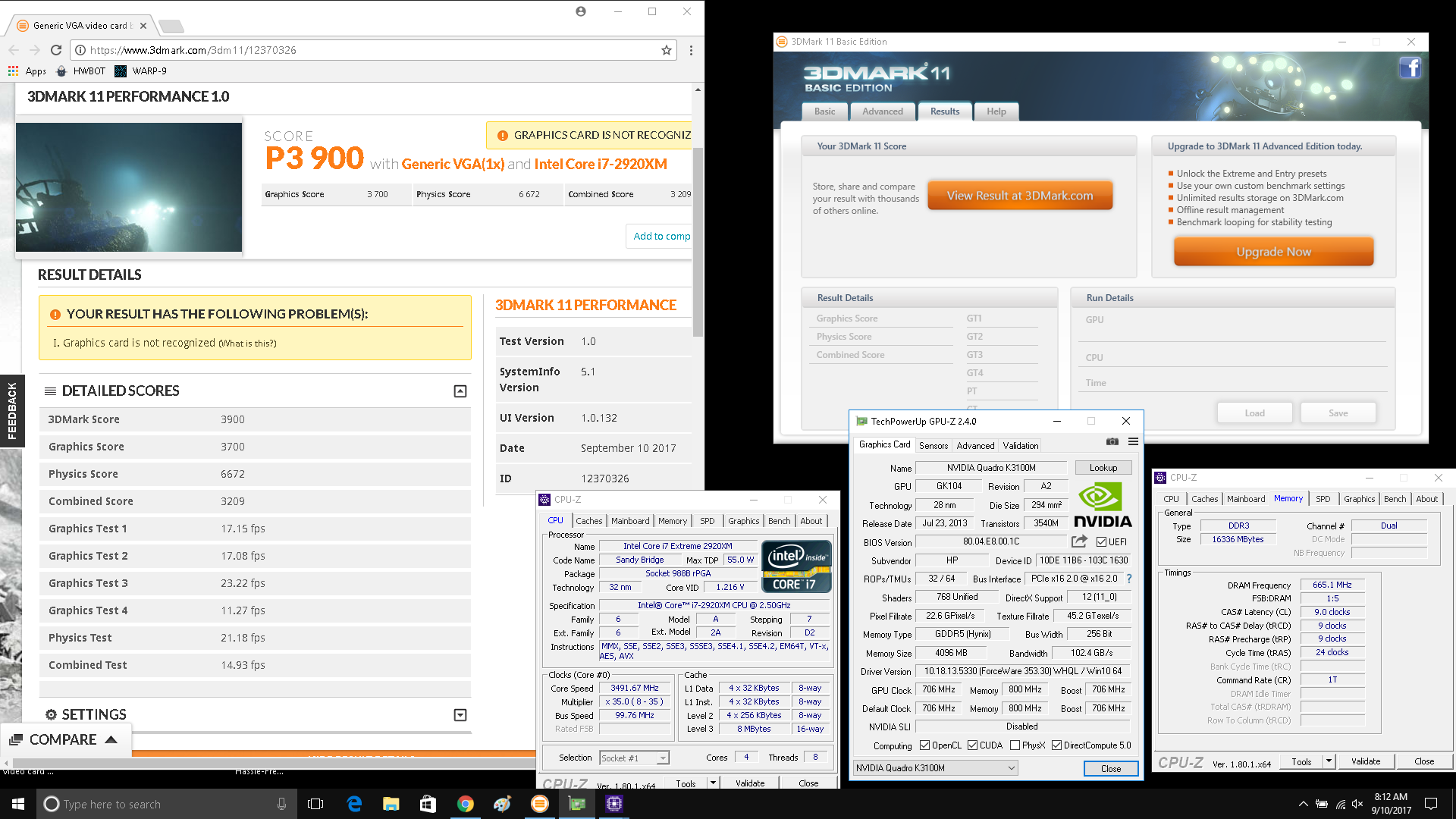1456x819 pixels.
Task: Click the scrollbar up arrow on the page
Action: coord(698,89)
